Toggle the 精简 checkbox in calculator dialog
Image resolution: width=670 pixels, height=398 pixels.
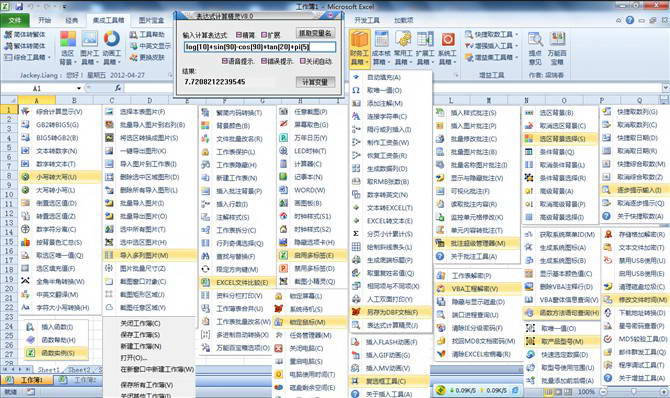coord(238,35)
